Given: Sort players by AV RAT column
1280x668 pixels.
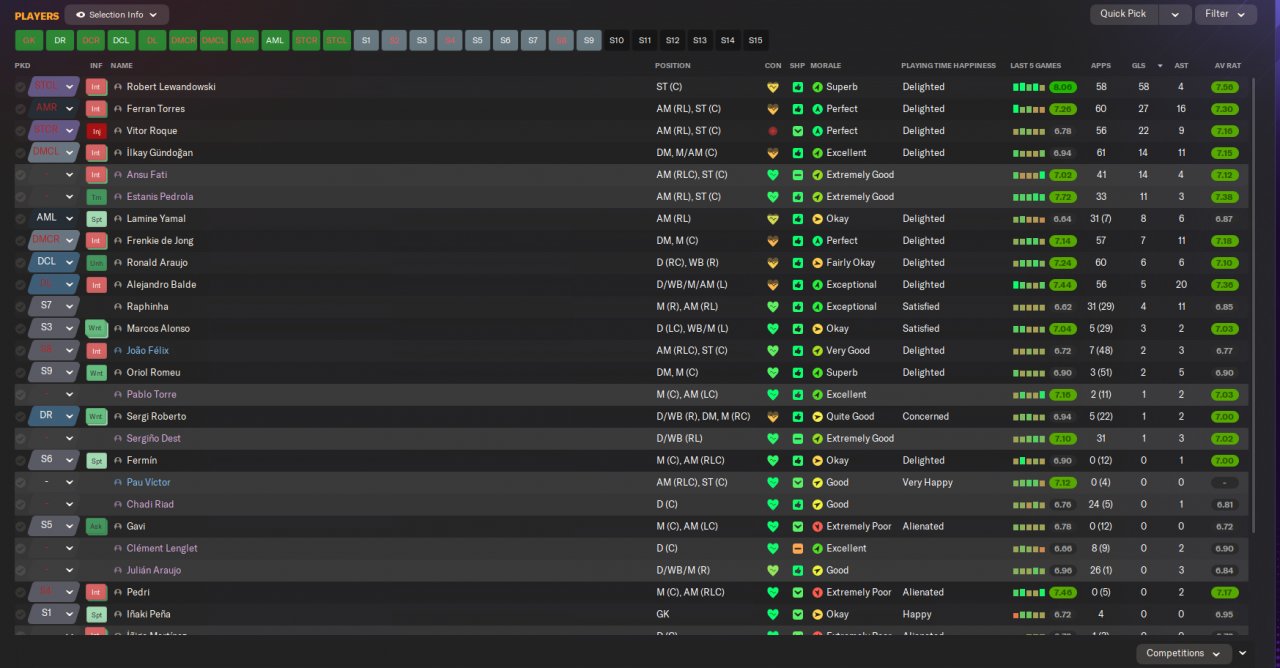Looking at the screenshot, I should (x=1227, y=66).
